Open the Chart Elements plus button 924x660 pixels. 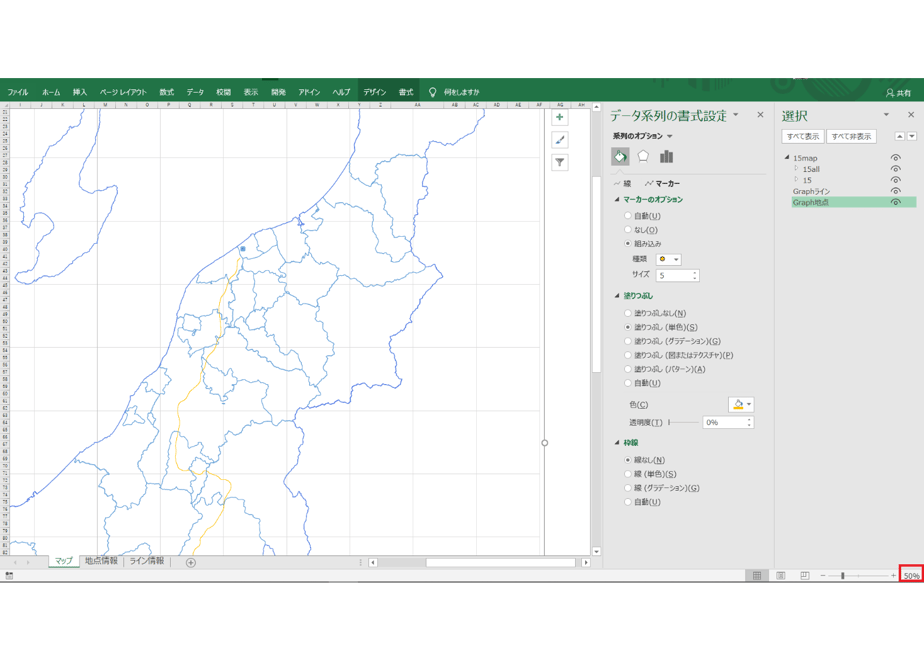559,117
